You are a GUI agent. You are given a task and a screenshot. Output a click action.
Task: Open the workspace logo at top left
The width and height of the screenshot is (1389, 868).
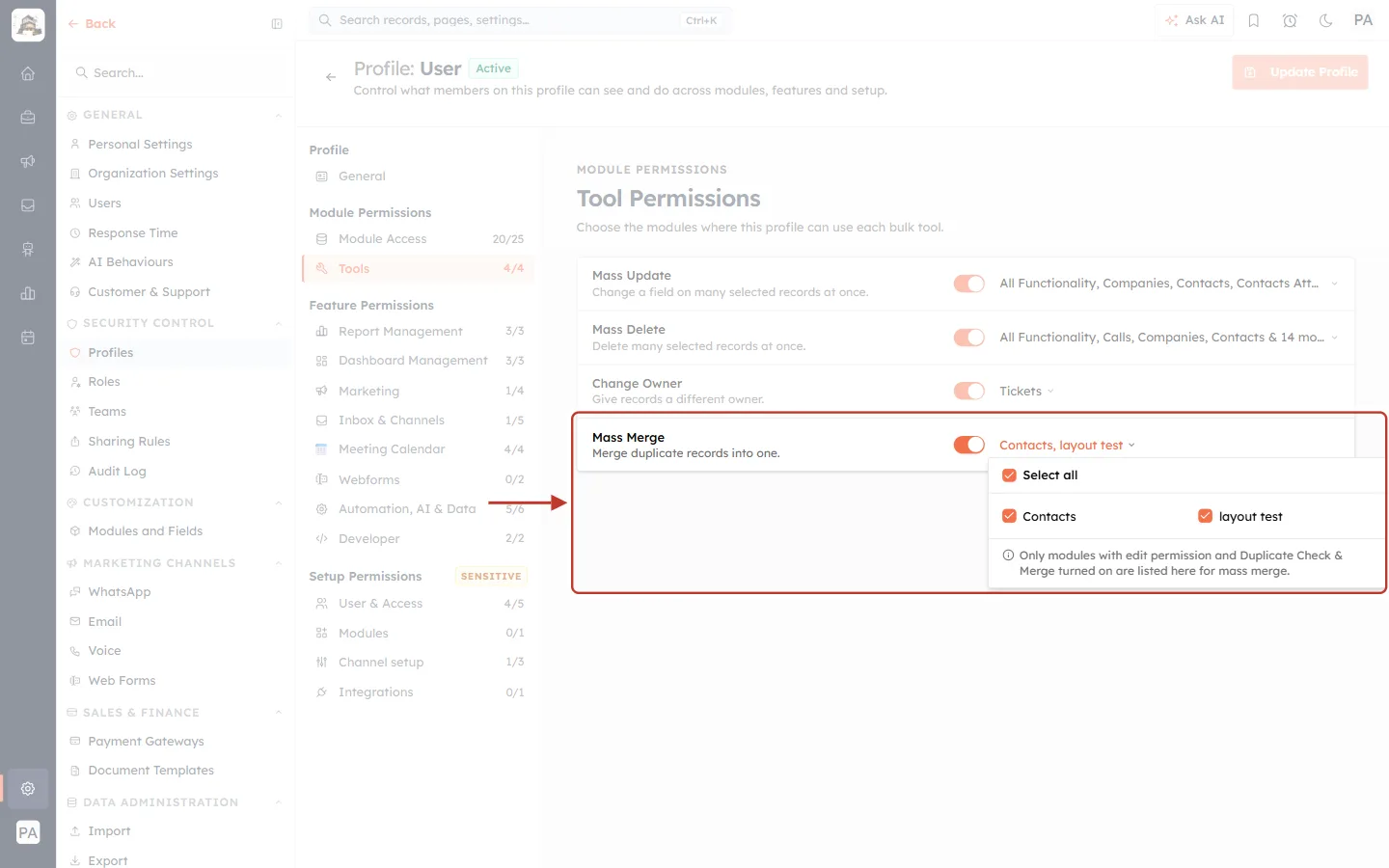pyautogui.click(x=28, y=25)
